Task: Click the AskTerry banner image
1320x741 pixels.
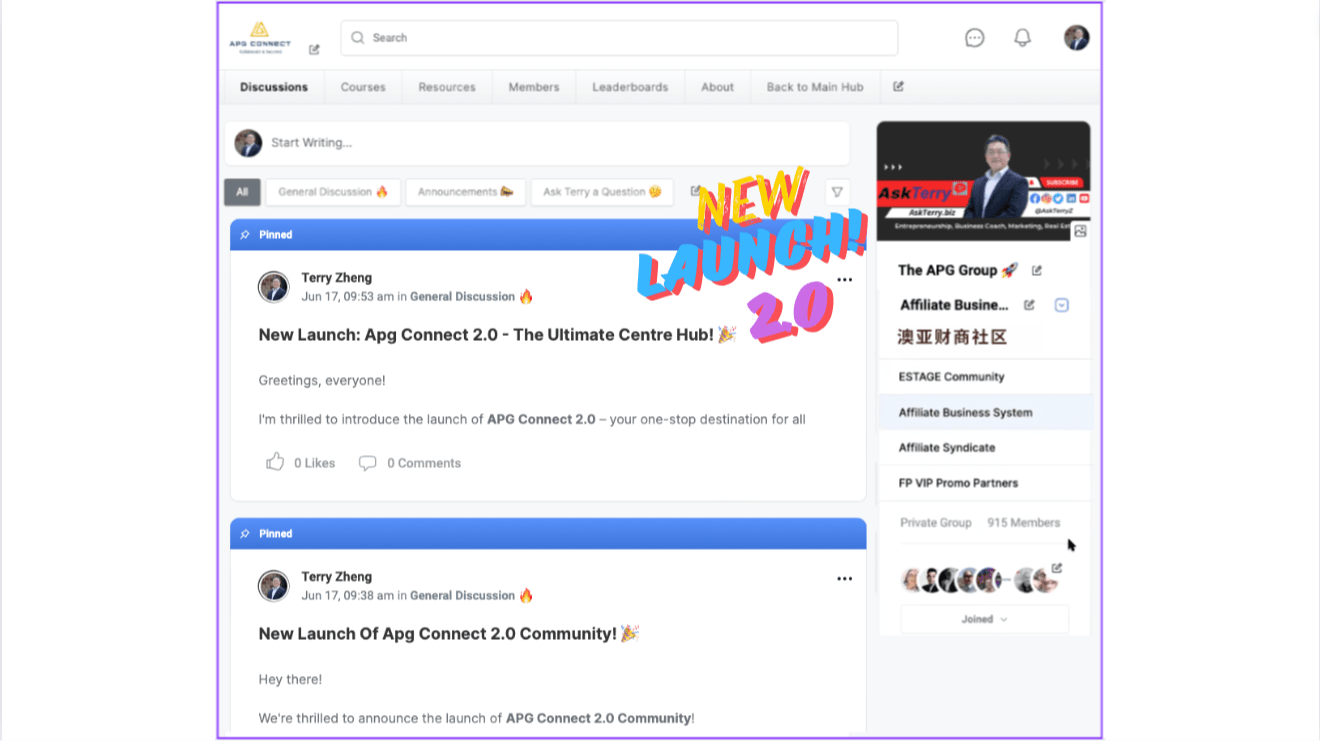Action: tap(984, 181)
